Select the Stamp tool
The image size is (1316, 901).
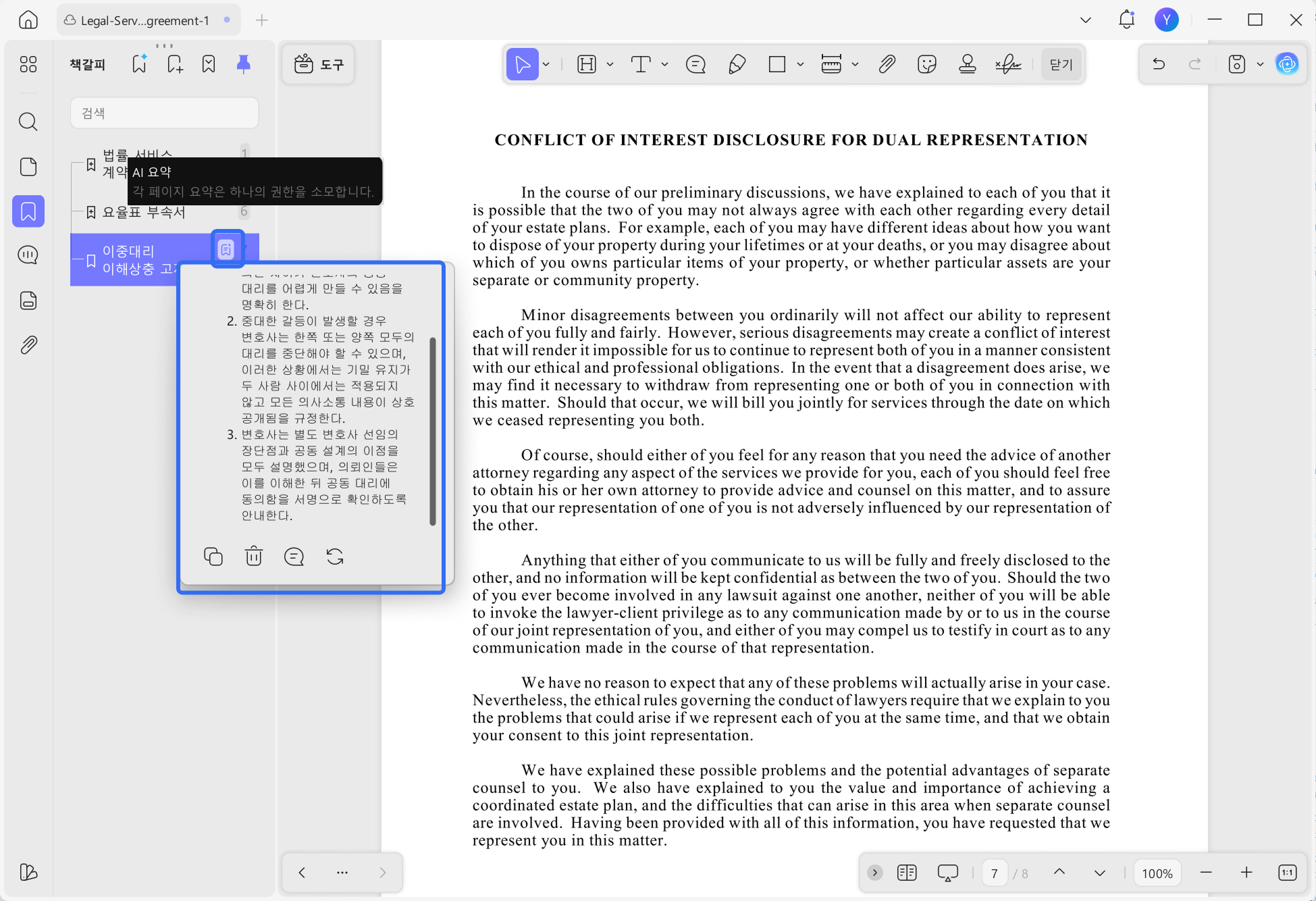click(x=968, y=63)
